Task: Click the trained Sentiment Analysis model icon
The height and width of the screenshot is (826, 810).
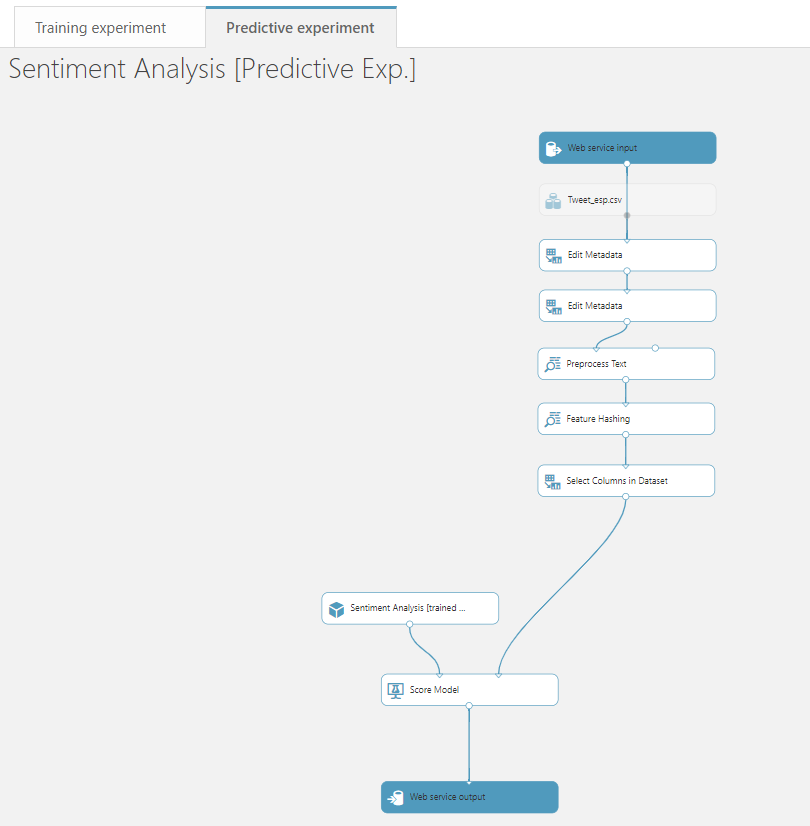Action: pos(336,609)
